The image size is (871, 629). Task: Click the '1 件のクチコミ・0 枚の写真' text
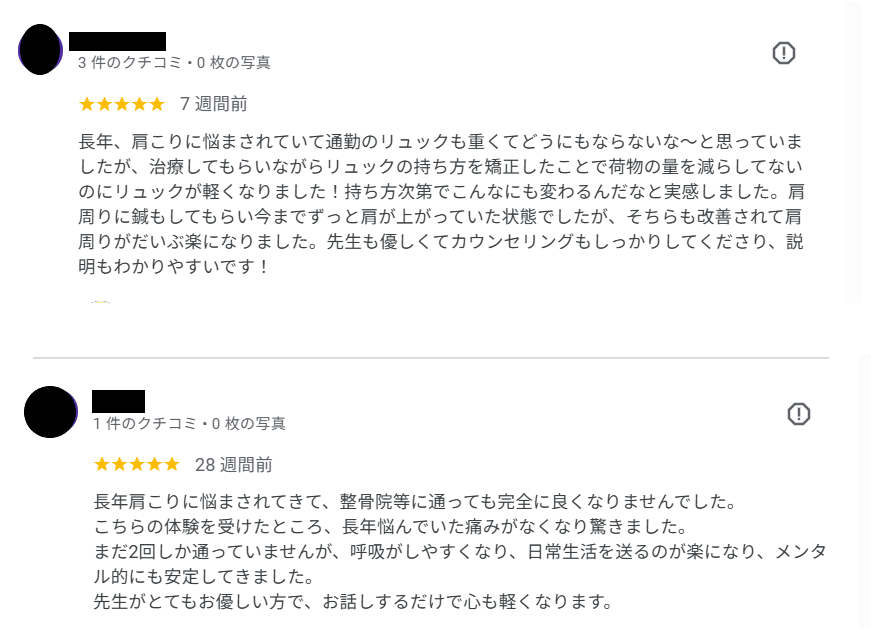(189, 424)
